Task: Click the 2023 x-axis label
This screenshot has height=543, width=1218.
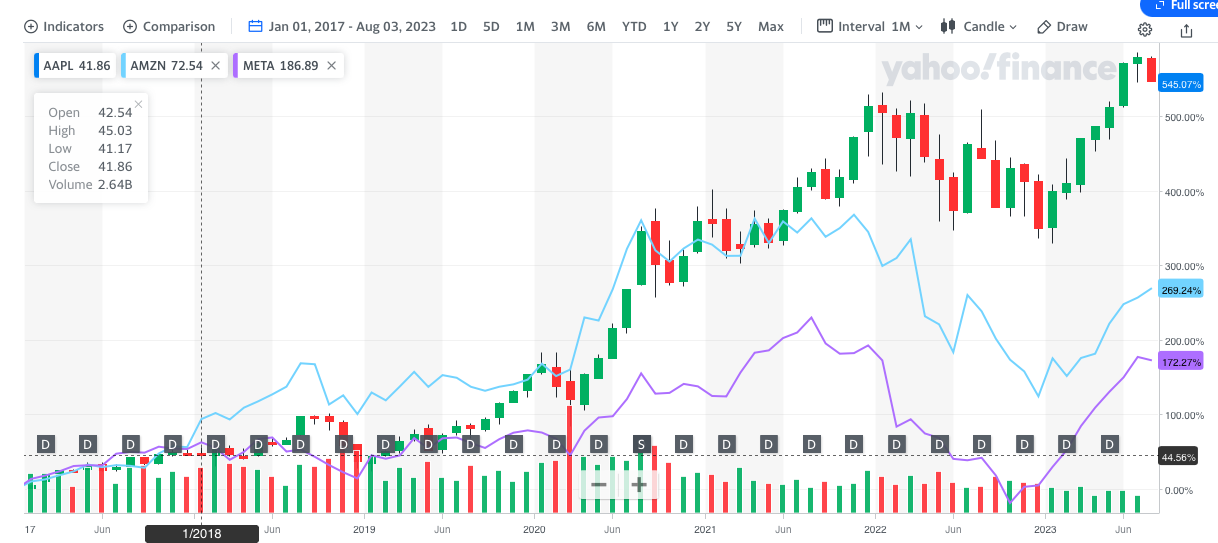Action: click(x=1045, y=528)
